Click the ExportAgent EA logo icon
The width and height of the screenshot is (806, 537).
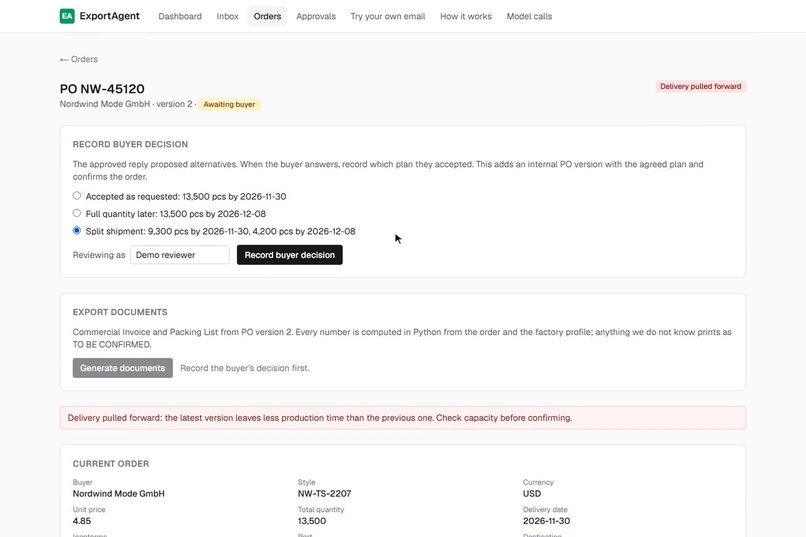point(67,16)
